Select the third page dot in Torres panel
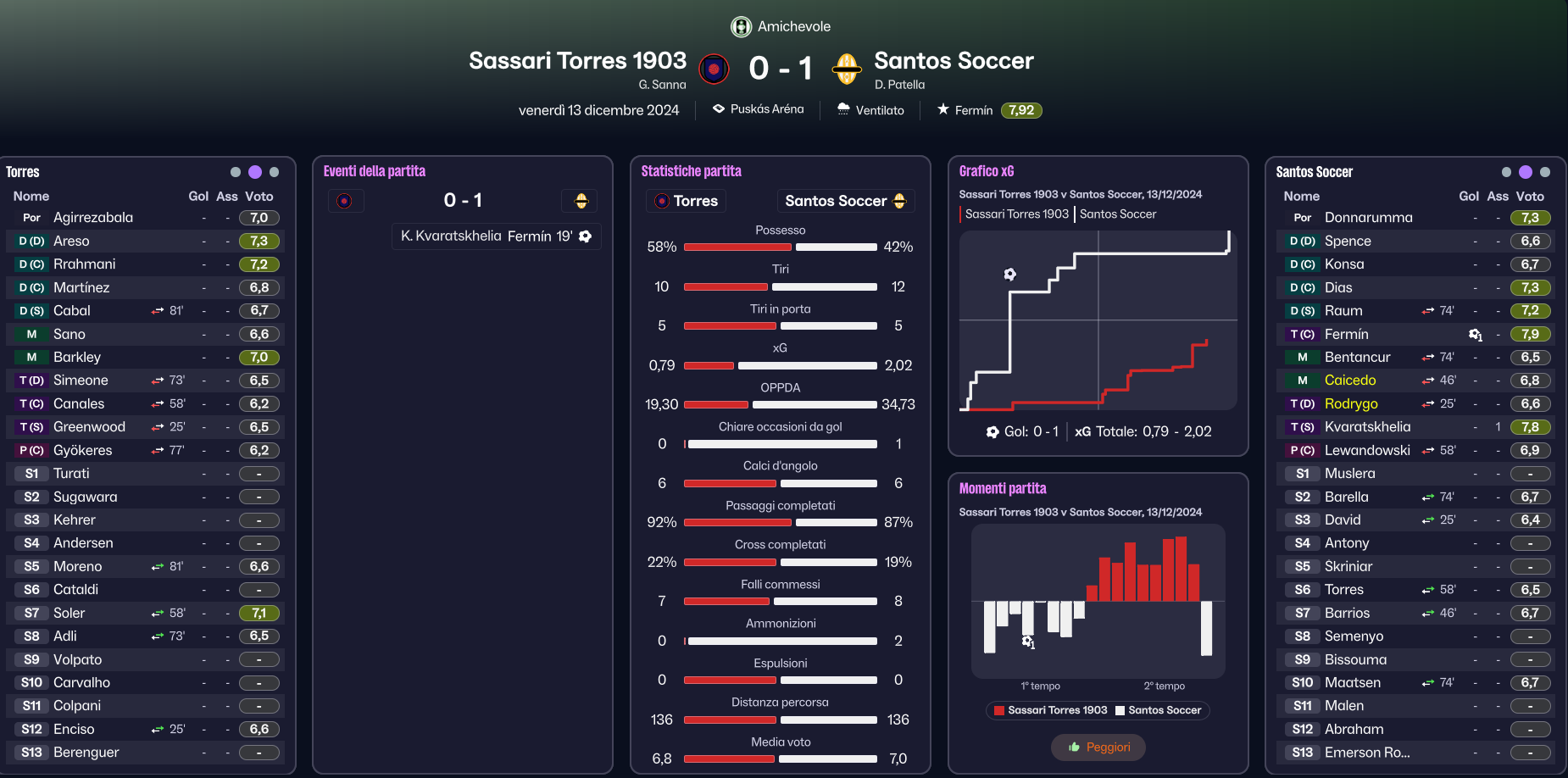This screenshot has height=778, width=1568. (x=274, y=172)
